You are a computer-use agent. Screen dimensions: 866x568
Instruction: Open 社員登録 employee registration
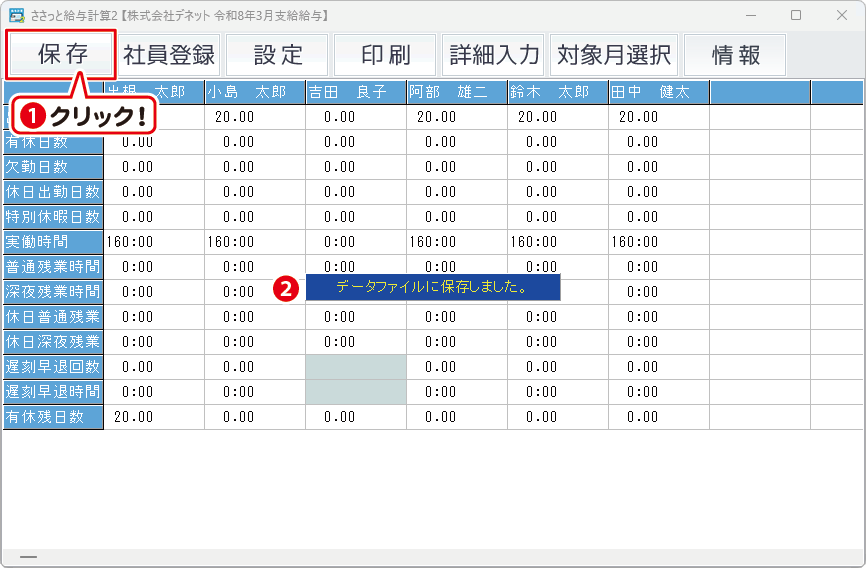click(x=169, y=55)
